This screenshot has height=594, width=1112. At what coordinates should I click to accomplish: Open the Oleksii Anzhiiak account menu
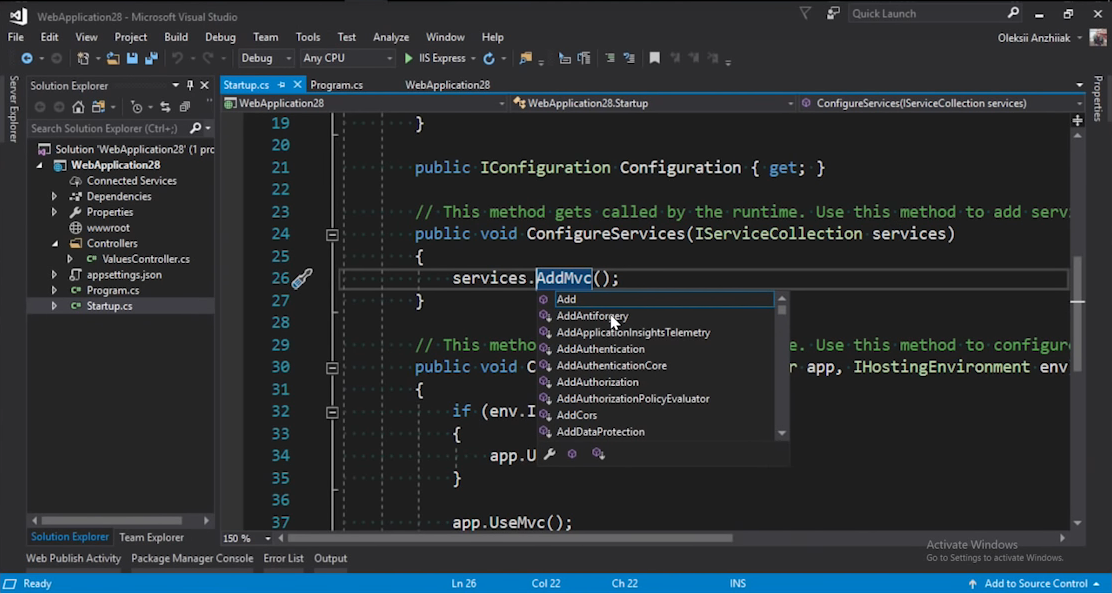pos(1040,38)
